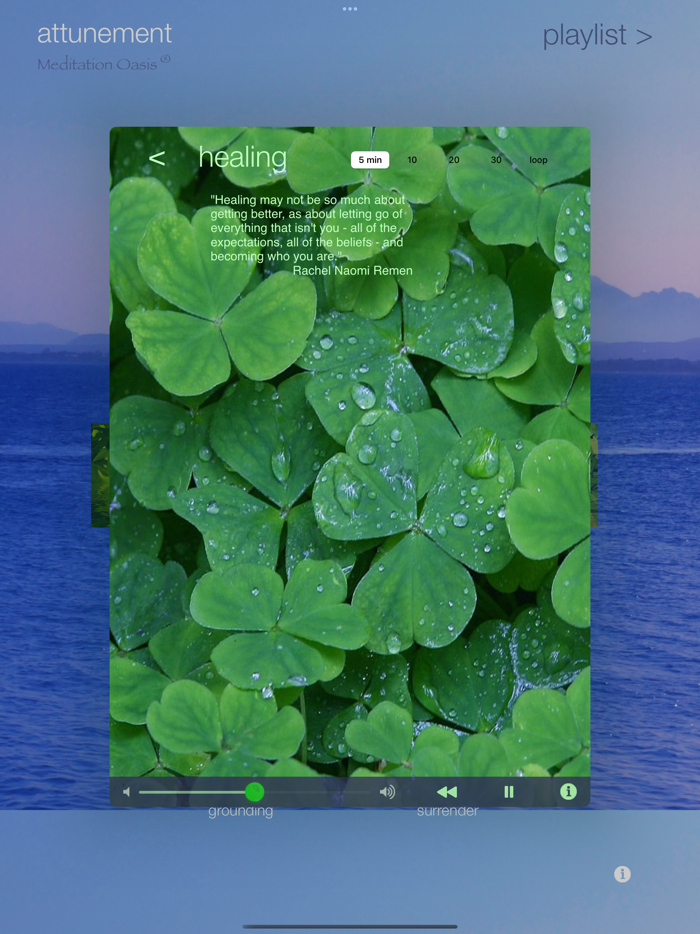Select the 5 min duration

370,160
